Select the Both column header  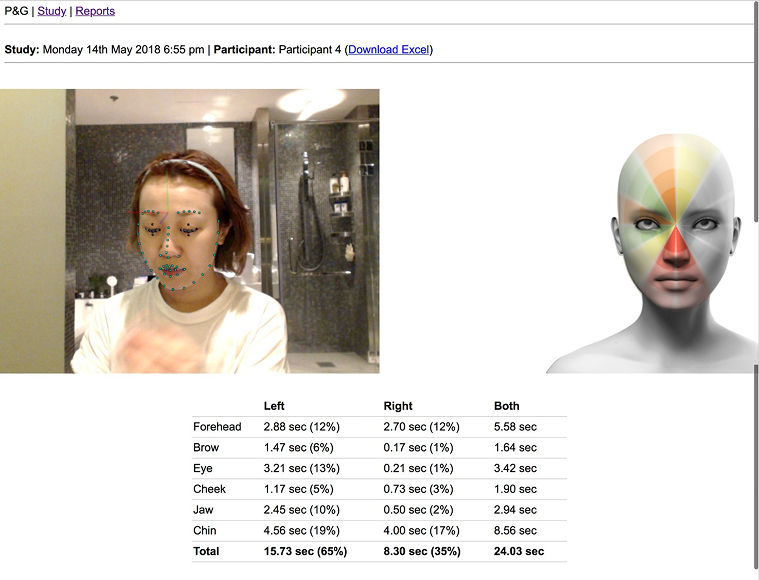tap(507, 406)
